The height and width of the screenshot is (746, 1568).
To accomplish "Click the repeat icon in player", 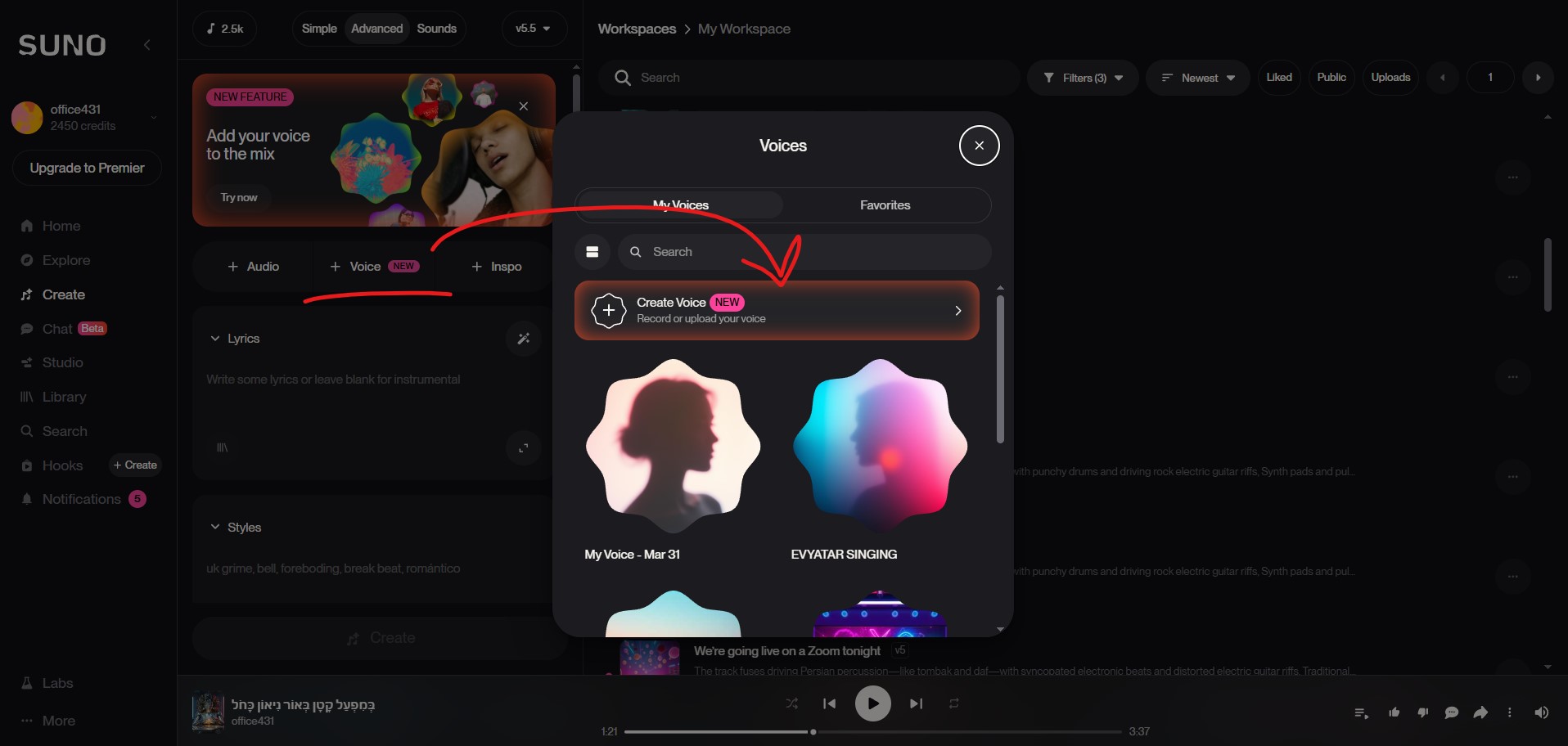I will pos(953,703).
